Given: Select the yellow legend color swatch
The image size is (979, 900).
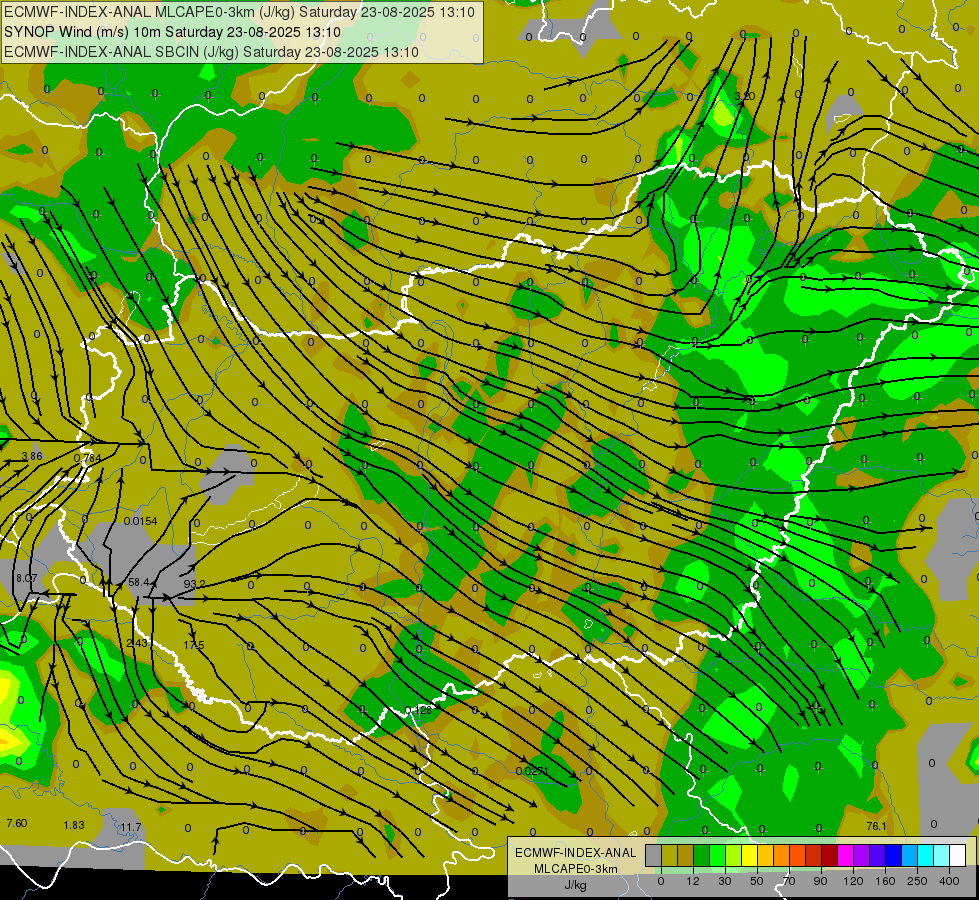Looking at the screenshot, I should coord(750,855).
